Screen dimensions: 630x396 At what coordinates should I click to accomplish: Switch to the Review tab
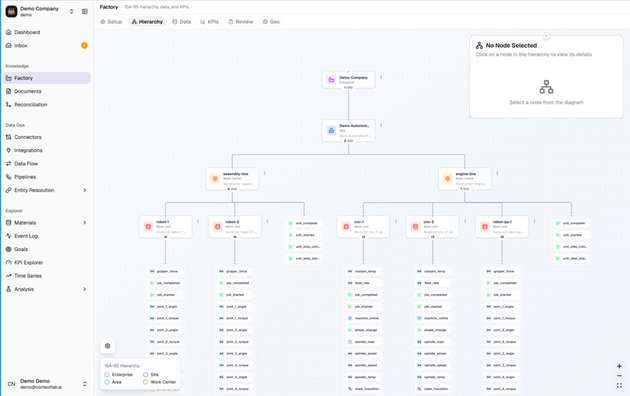(241, 22)
